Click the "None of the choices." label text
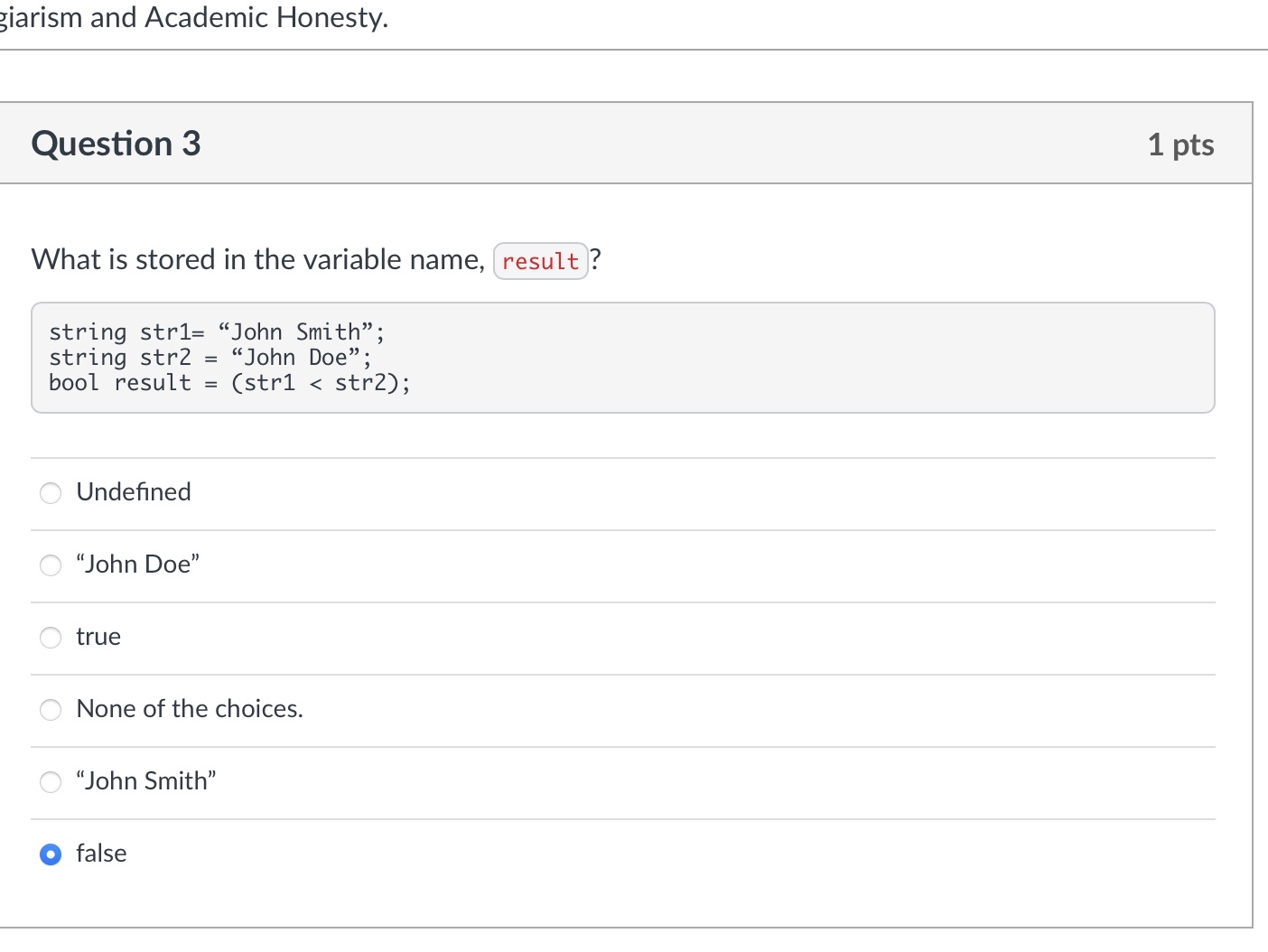1268x952 pixels. point(190,708)
